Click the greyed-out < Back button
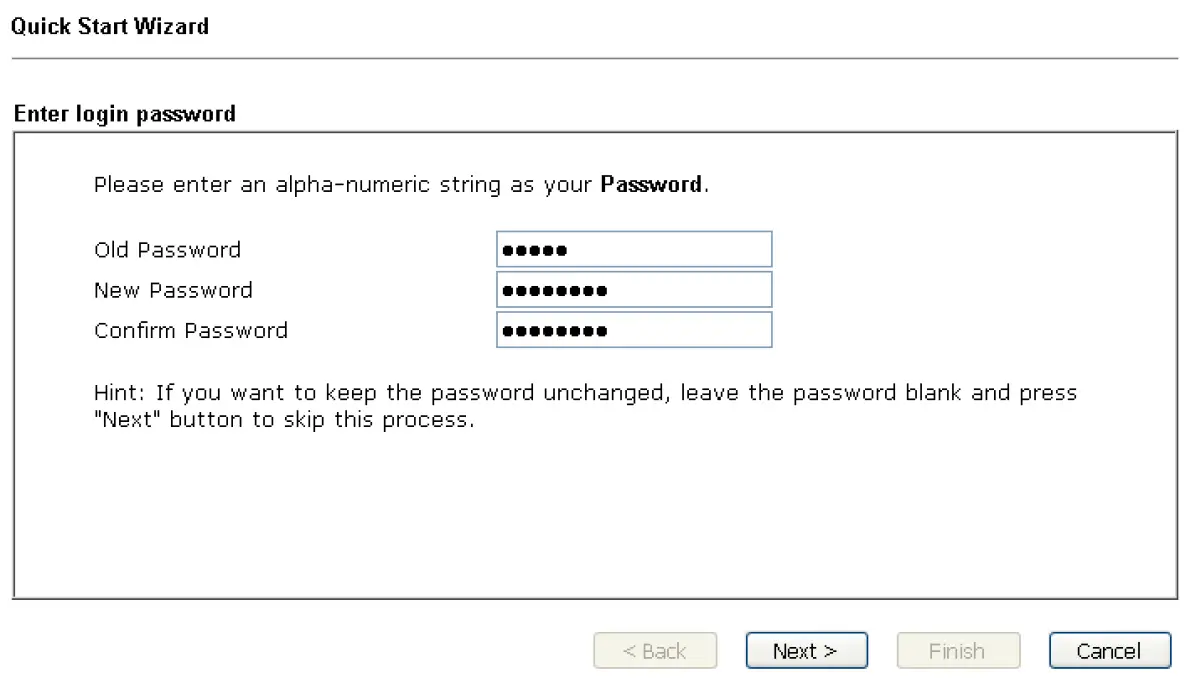Viewport: 1193px width, 699px height. pyautogui.click(x=655, y=651)
